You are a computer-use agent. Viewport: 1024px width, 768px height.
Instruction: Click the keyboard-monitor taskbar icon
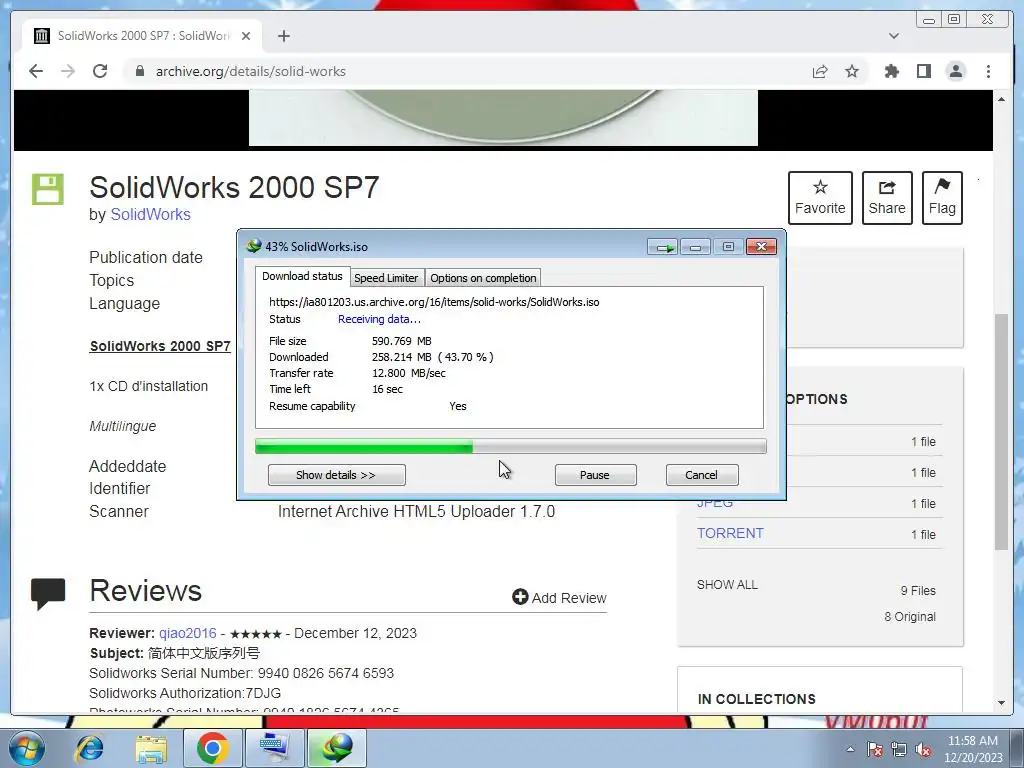point(274,748)
